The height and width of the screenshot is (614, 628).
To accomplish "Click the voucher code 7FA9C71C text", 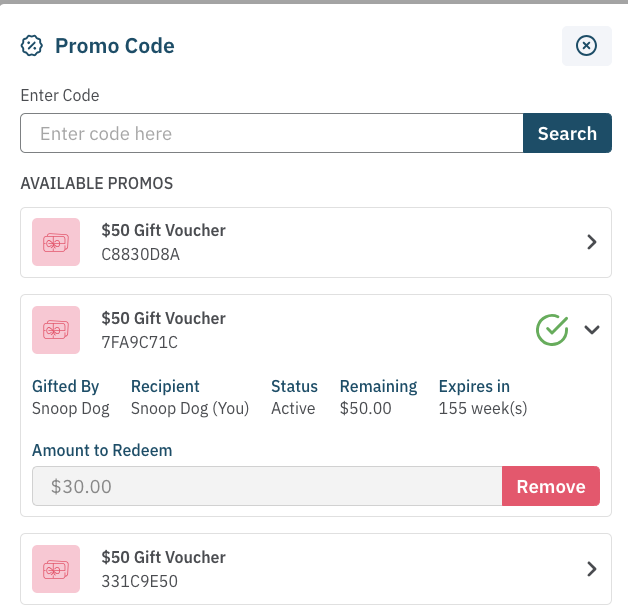I will (x=139, y=343).
